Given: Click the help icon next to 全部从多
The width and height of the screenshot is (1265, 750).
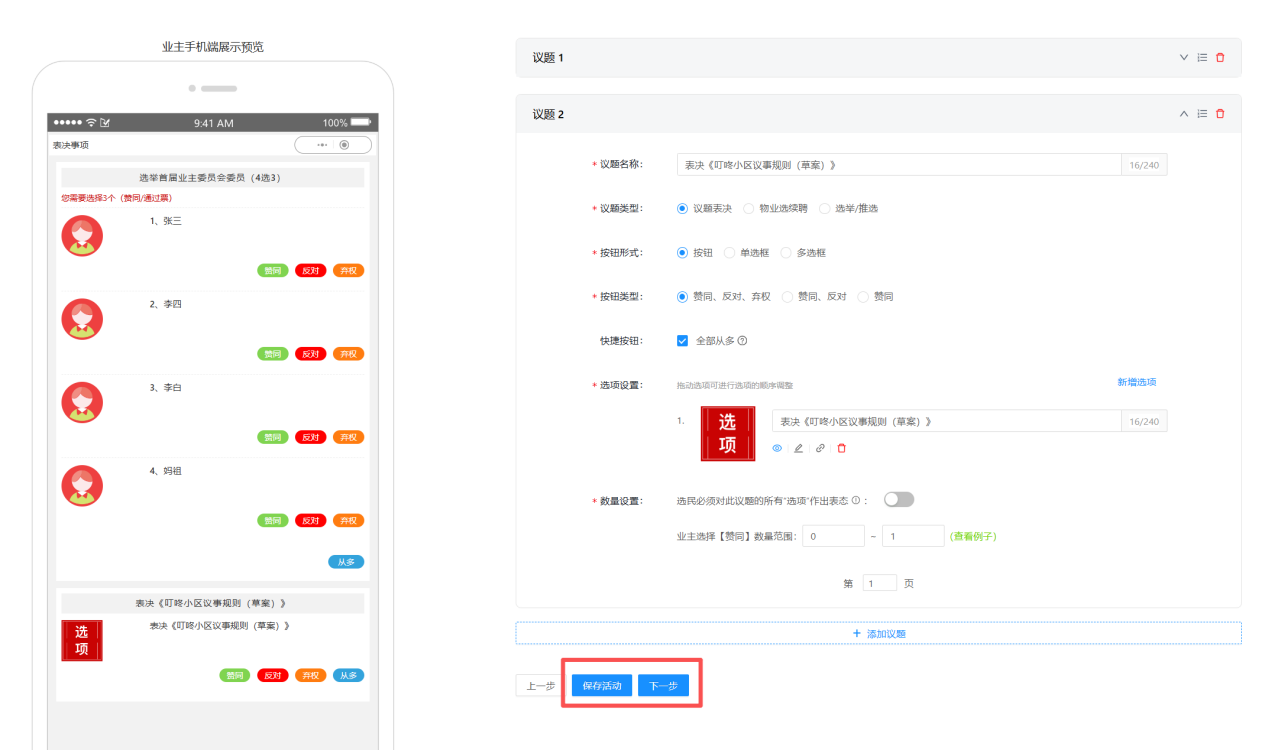Looking at the screenshot, I should pyautogui.click(x=742, y=341).
